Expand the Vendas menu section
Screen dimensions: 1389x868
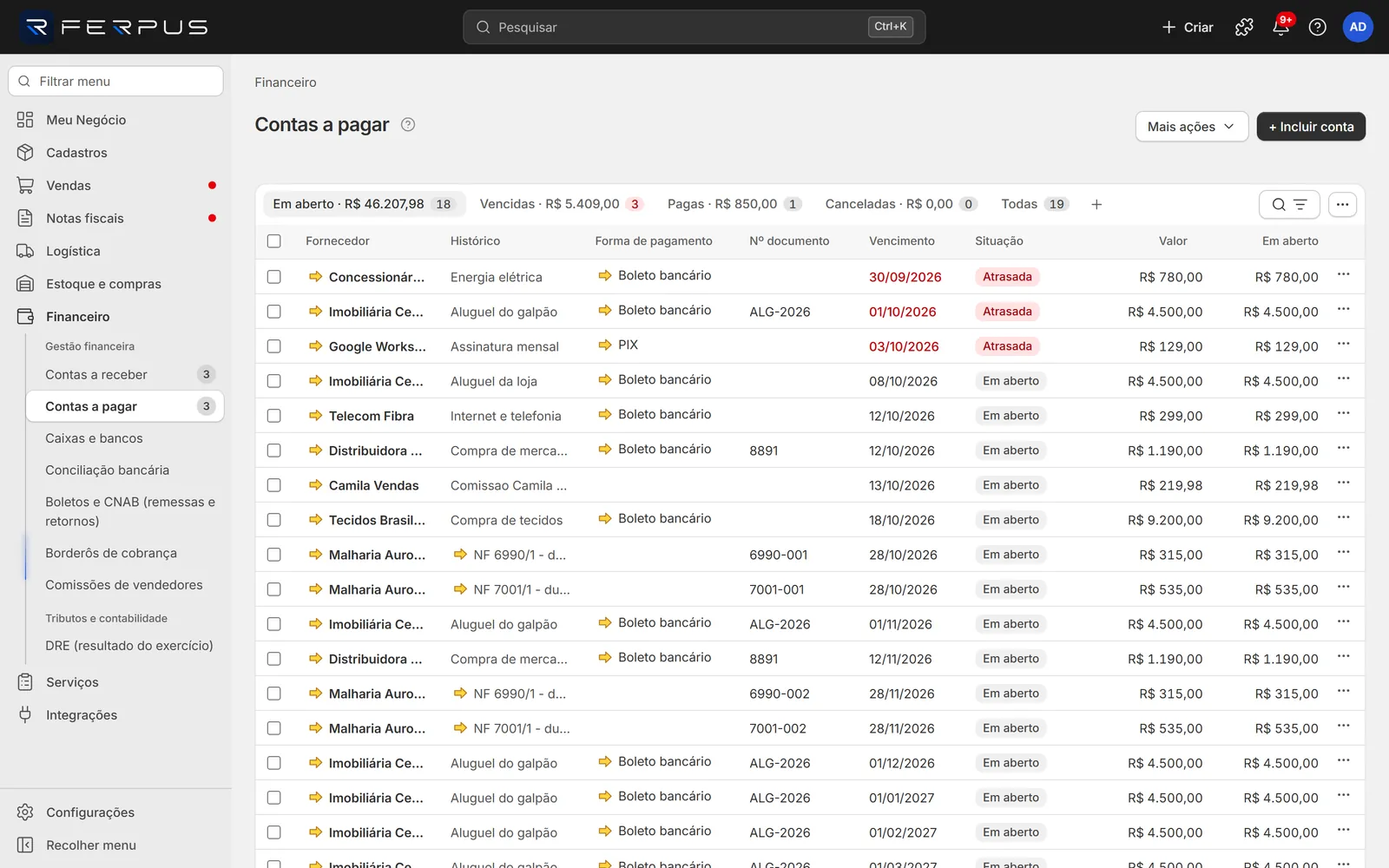116,186
